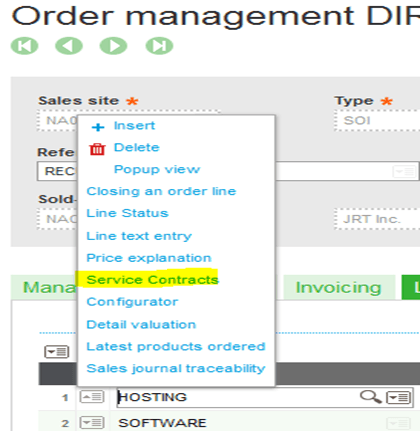
Task: Switch to the green tab after Invoicing
Action: [411, 287]
